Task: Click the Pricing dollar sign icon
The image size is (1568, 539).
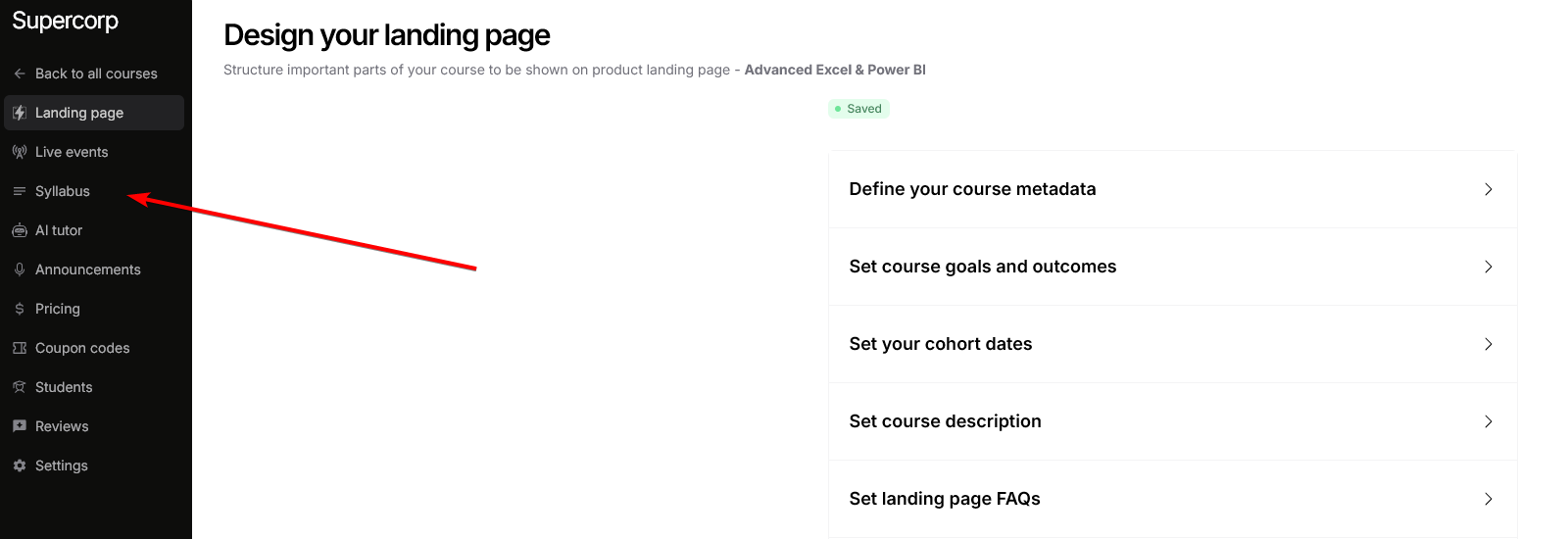Action: (x=20, y=309)
